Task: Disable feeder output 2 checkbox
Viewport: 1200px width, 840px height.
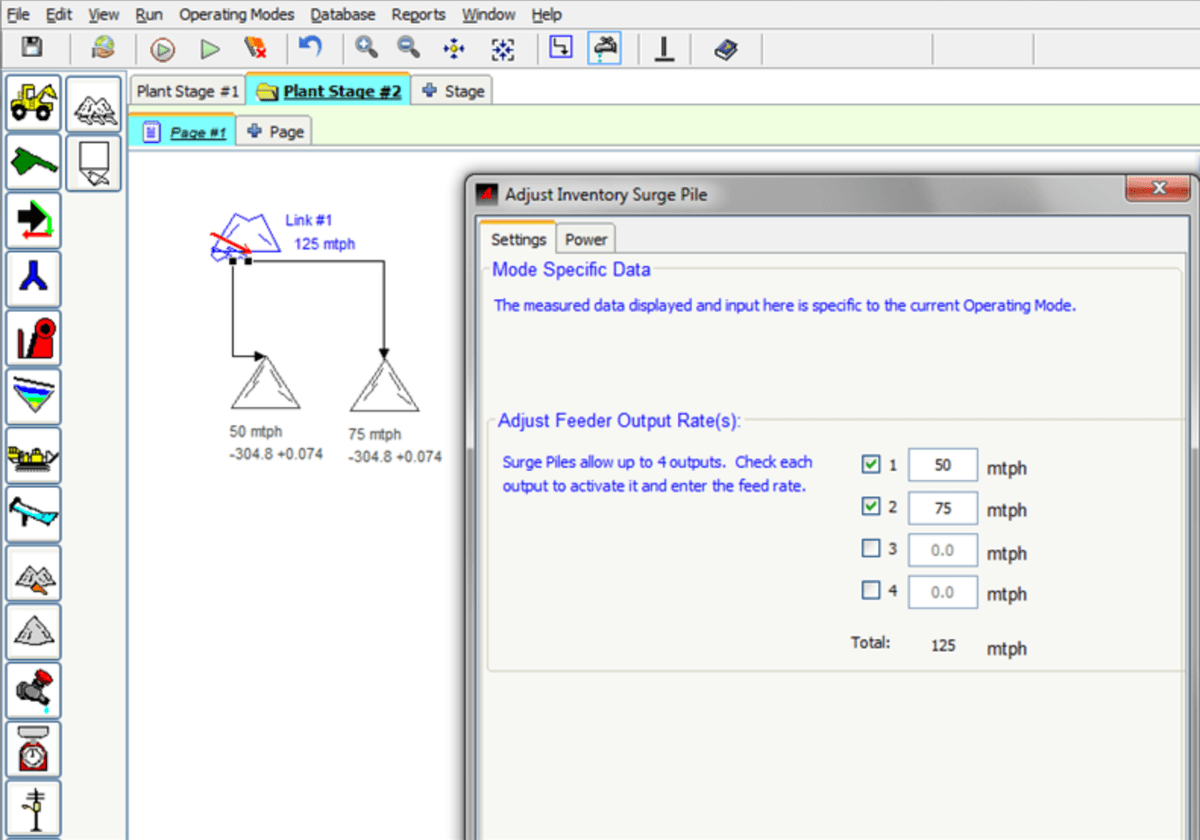Action: pos(871,507)
